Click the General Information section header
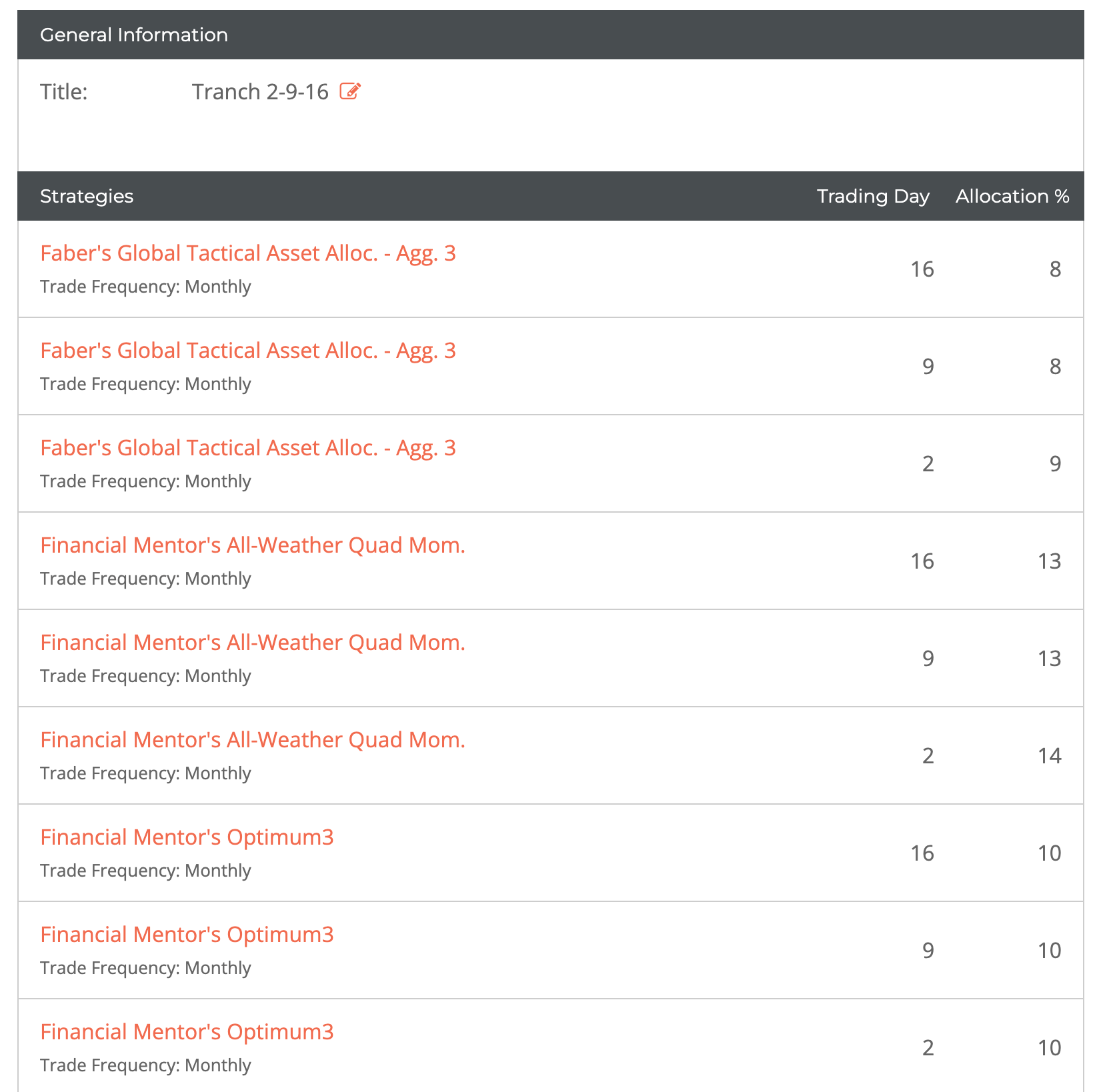The height and width of the screenshot is (1092, 1103). (x=134, y=35)
